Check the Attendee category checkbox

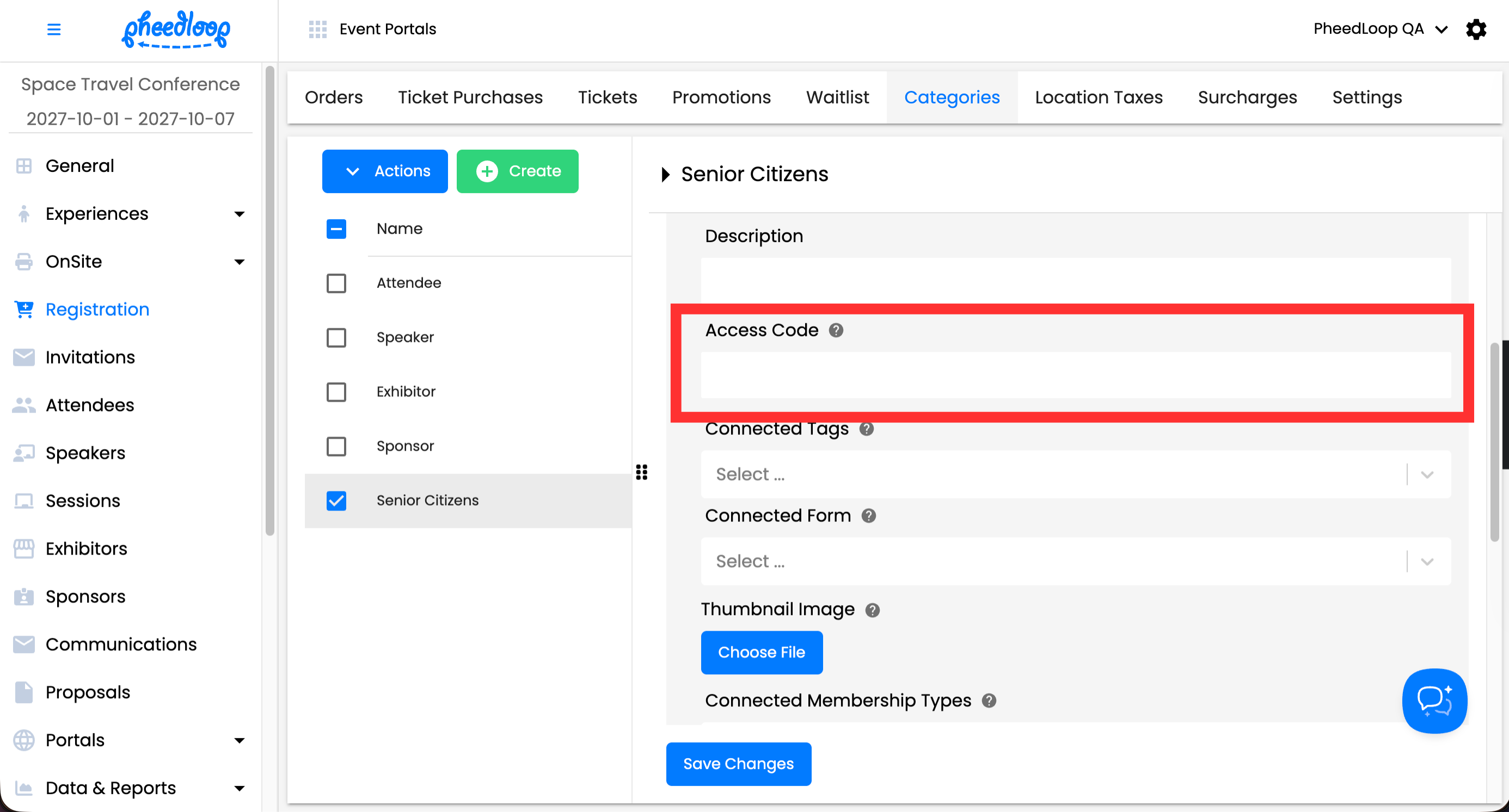tap(336, 284)
